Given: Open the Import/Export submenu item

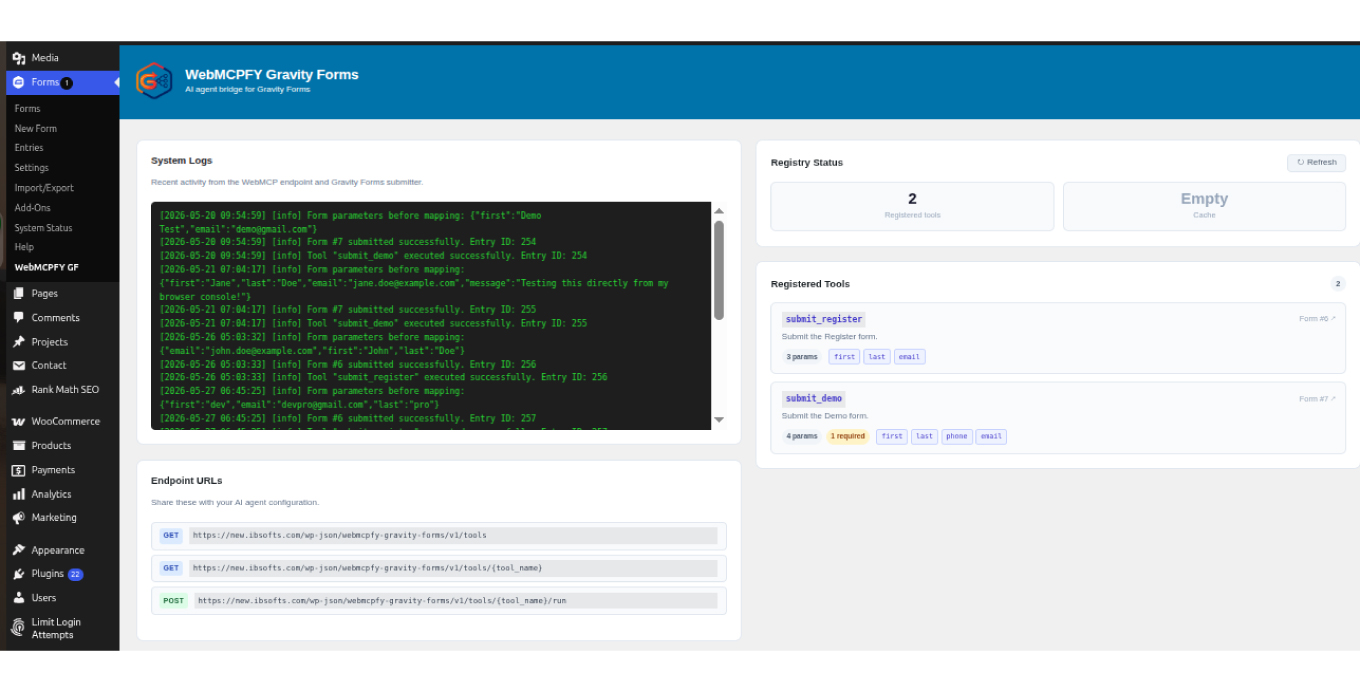Looking at the screenshot, I should click(44, 188).
